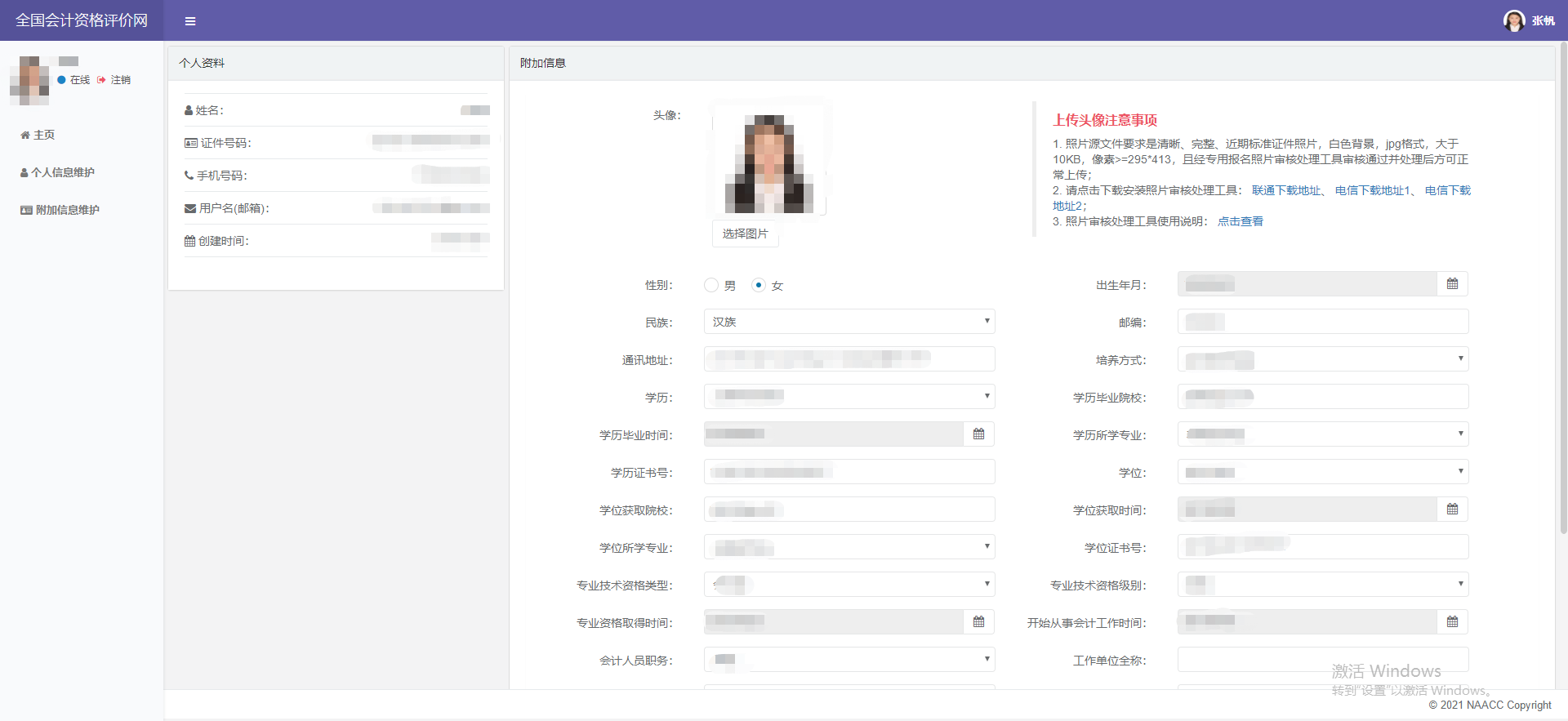Click the user avatar icon in header
This screenshot has height=721, width=1568.
tap(1513, 20)
